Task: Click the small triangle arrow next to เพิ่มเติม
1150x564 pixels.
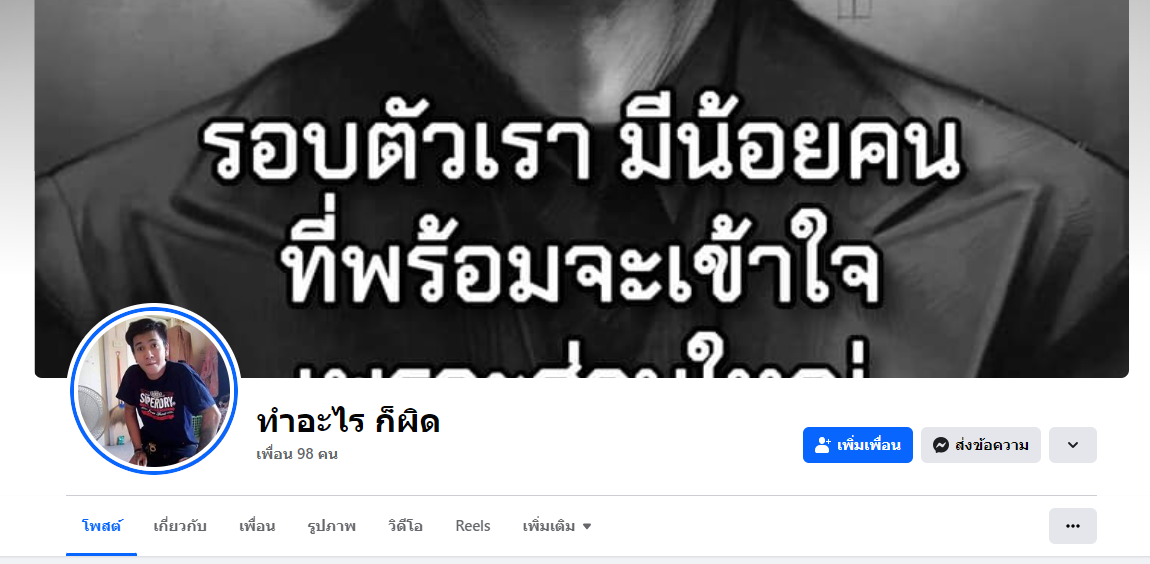Action: pyautogui.click(x=587, y=527)
